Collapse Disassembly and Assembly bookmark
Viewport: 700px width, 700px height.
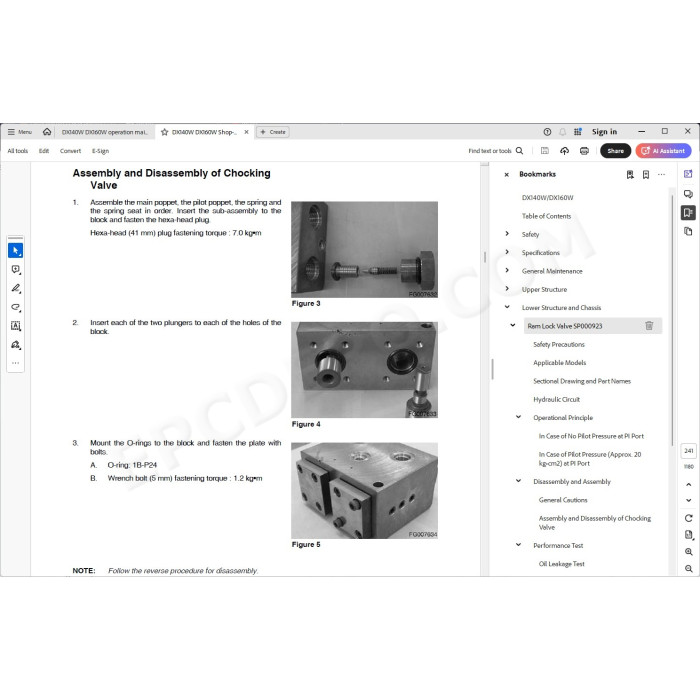[x=519, y=481]
